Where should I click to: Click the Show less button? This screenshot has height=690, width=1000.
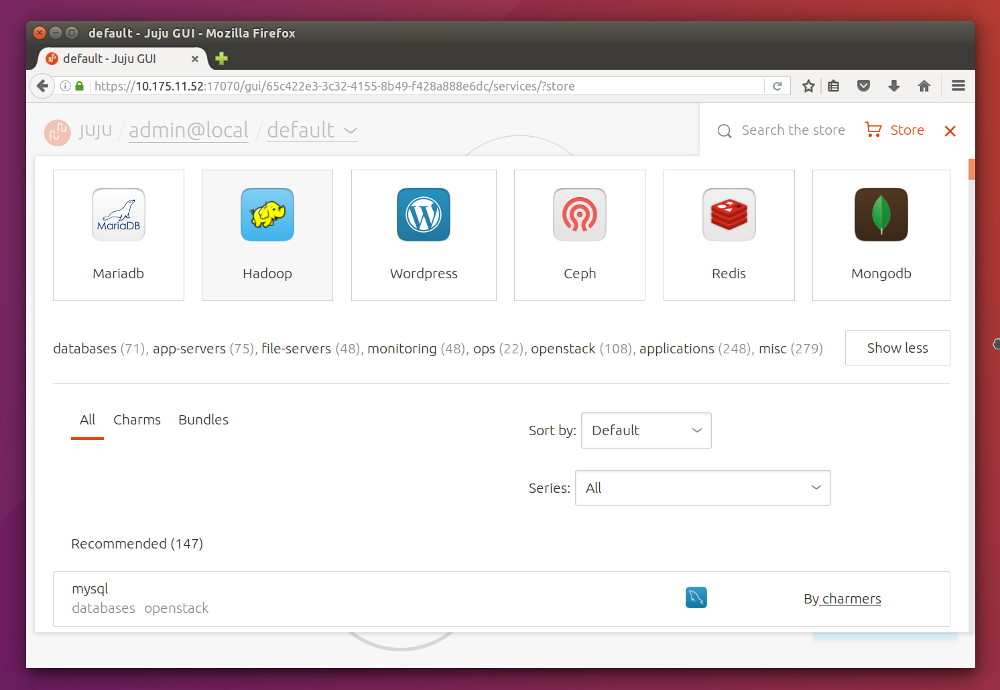click(897, 348)
